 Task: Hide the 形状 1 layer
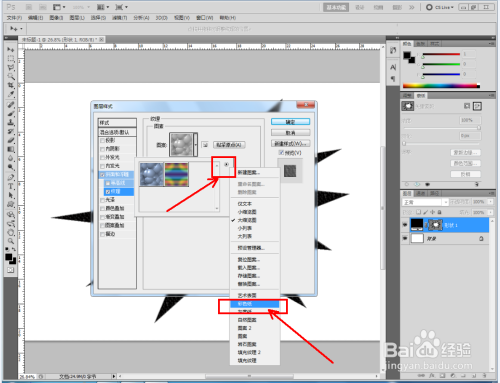(405, 225)
